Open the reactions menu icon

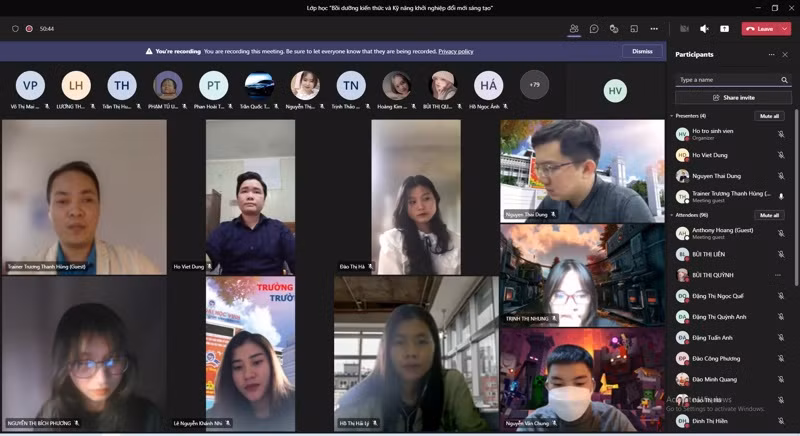pos(614,28)
